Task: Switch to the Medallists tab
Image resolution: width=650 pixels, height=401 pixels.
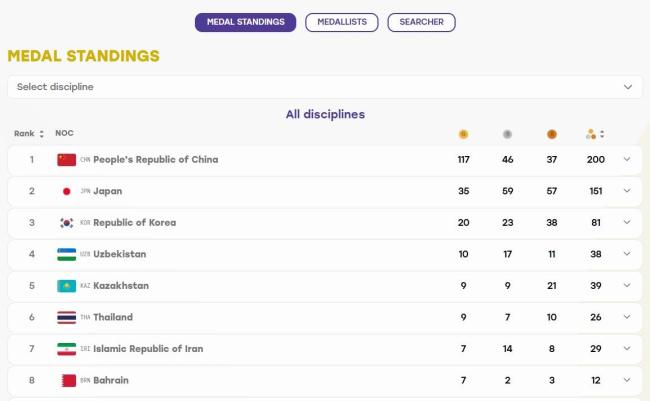Action: [342, 22]
